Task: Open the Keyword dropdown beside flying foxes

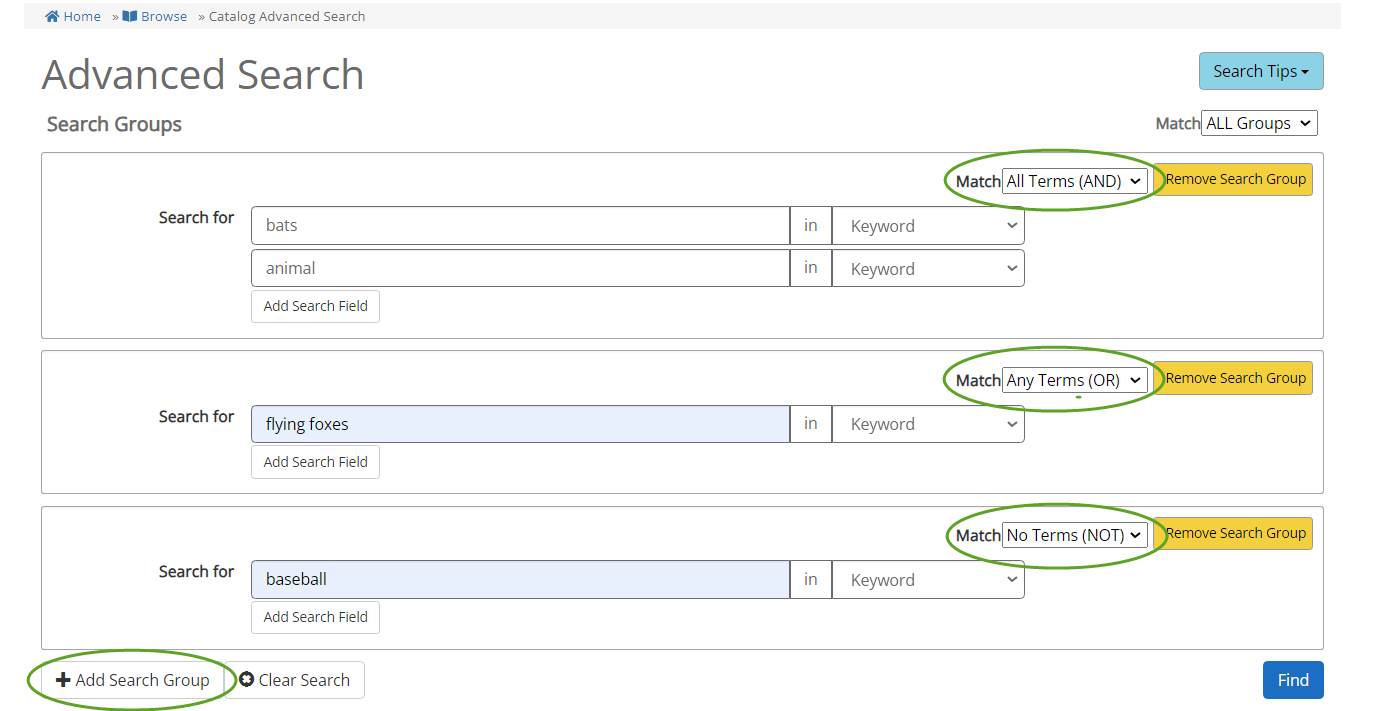Action: pyautogui.click(x=927, y=423)
